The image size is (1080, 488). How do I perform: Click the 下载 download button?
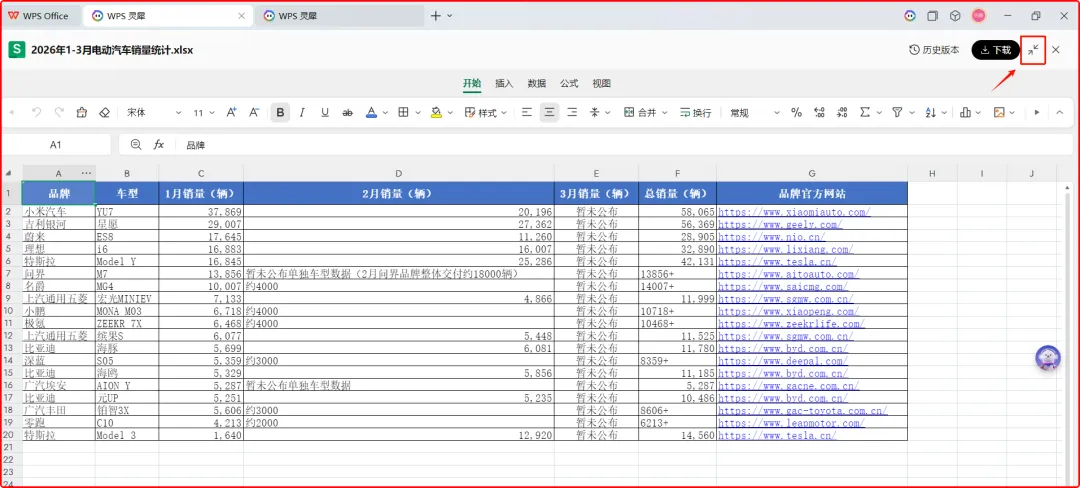995,50
